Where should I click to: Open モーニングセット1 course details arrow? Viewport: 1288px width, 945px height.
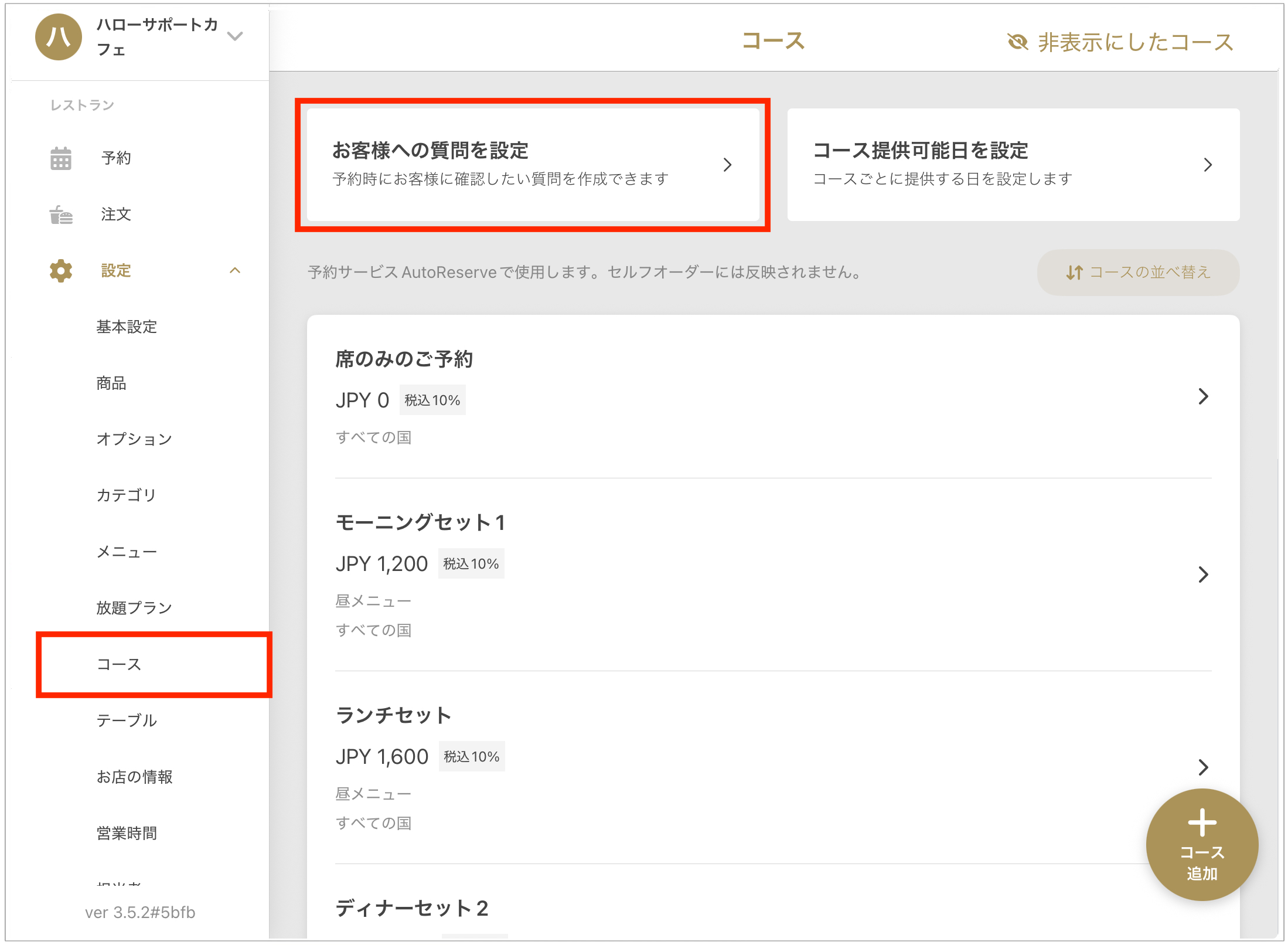(x=1203, y=575)
